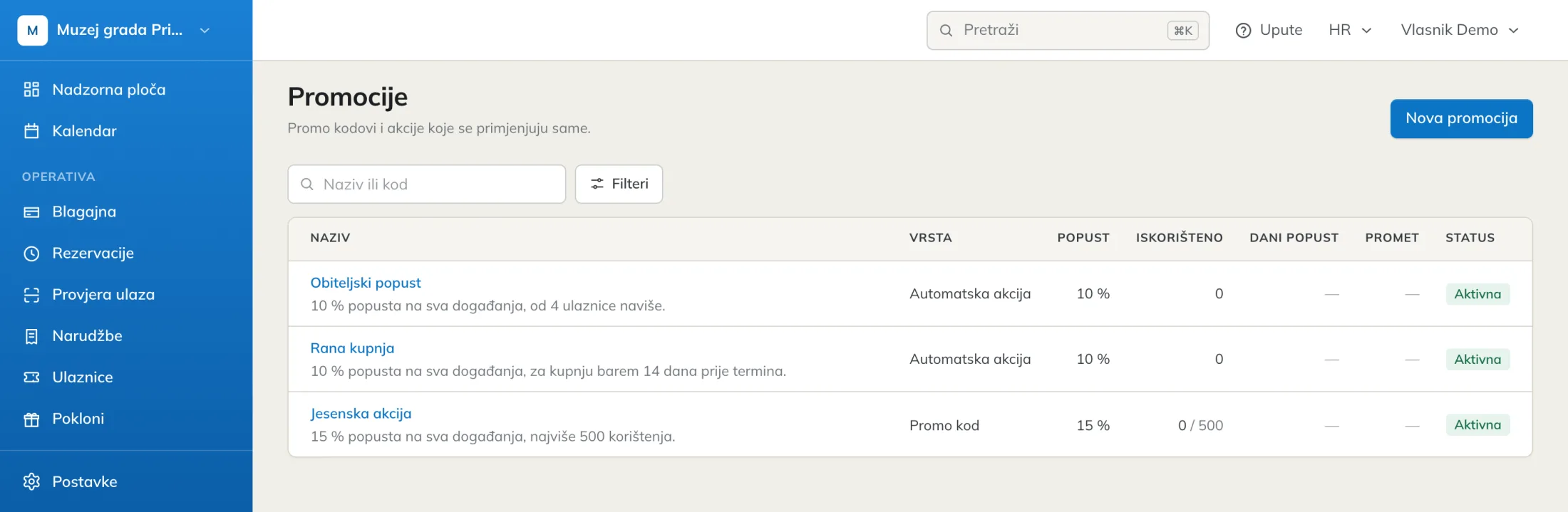
Task: Open the HR language dropdown
Action: tap(1350, 30)
